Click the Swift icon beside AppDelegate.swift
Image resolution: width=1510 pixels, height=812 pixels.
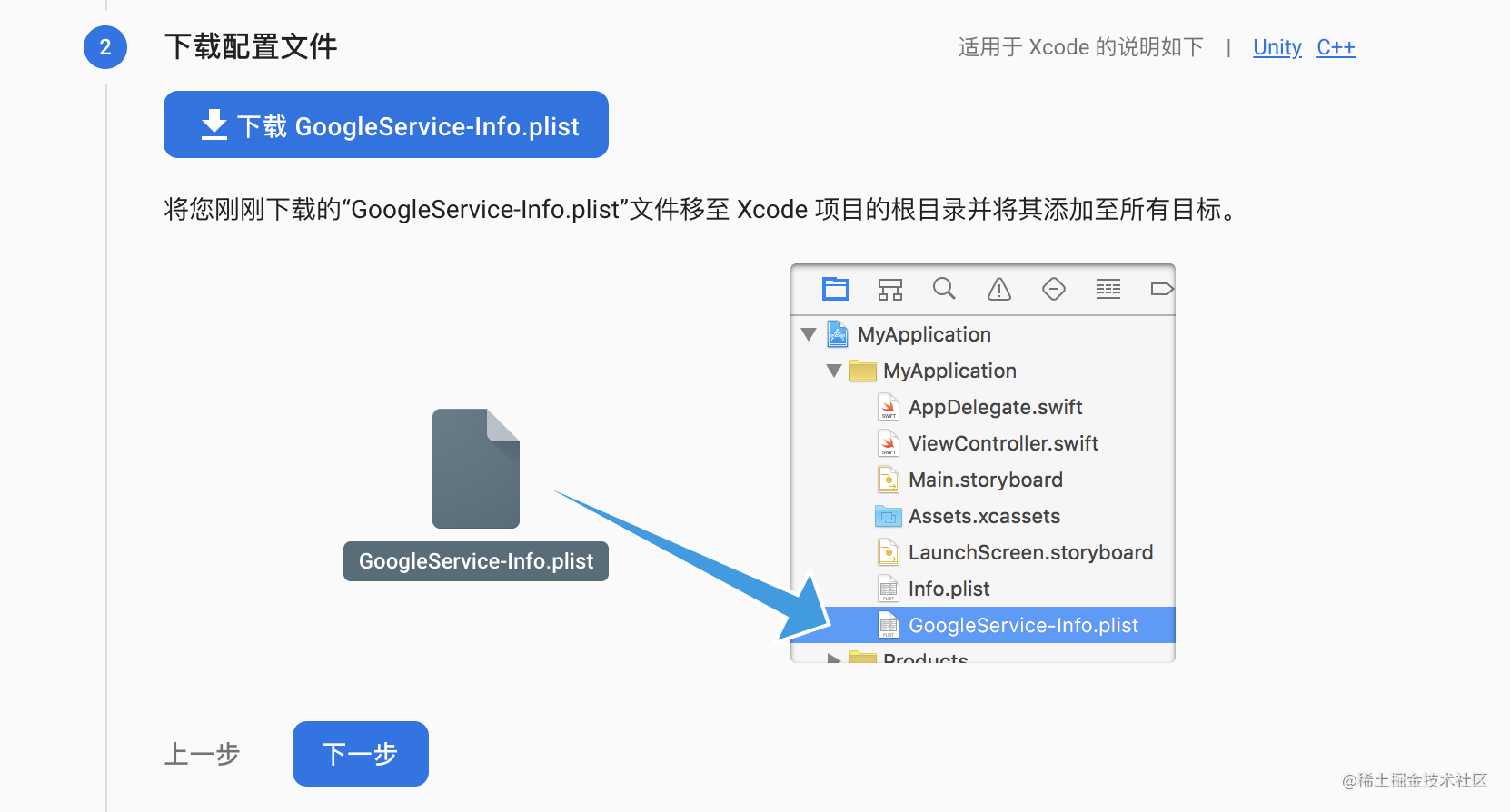click(889, 407)
